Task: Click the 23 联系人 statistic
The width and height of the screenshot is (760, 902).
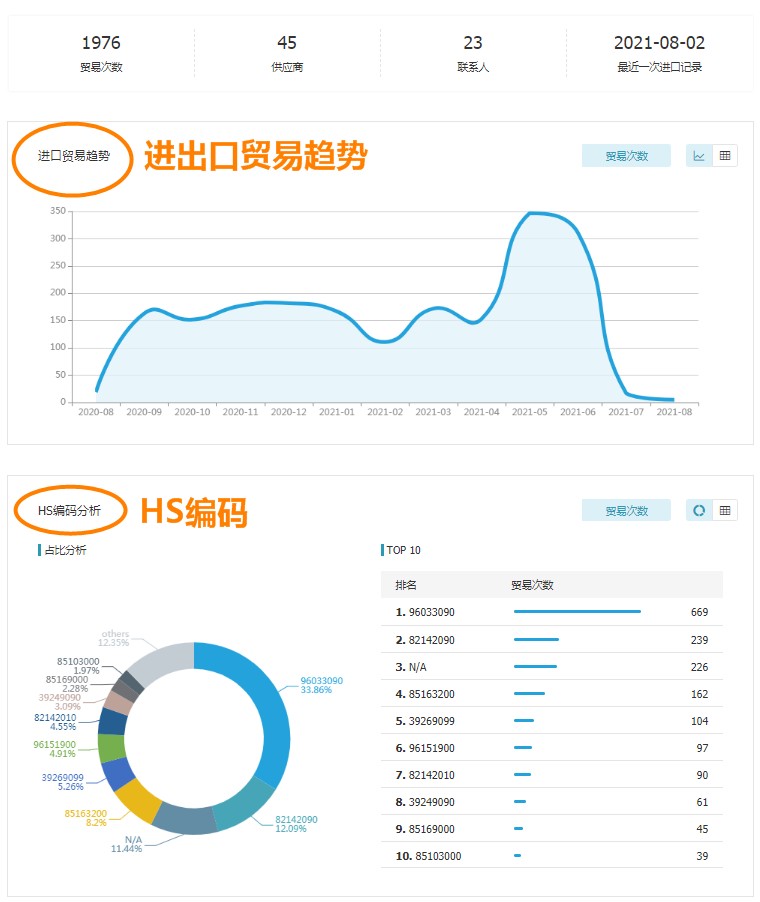Action: coord(473,53)
